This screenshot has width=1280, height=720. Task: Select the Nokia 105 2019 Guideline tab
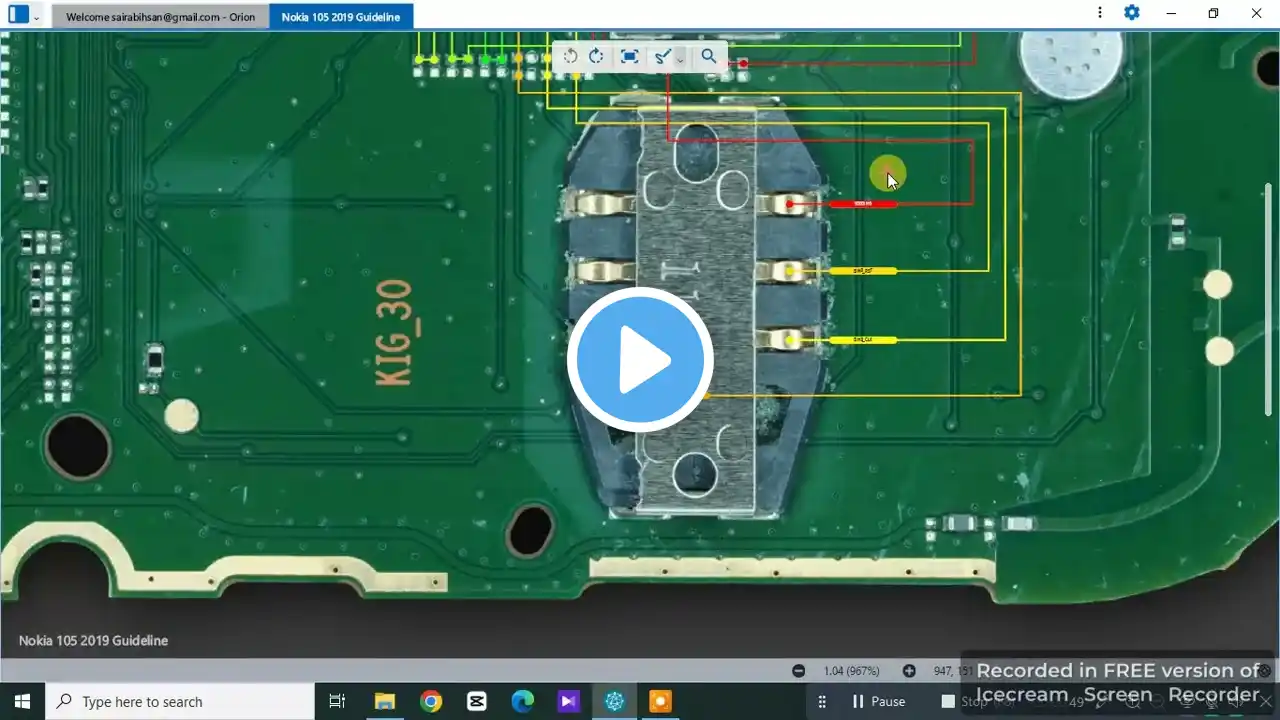point(340,17)
